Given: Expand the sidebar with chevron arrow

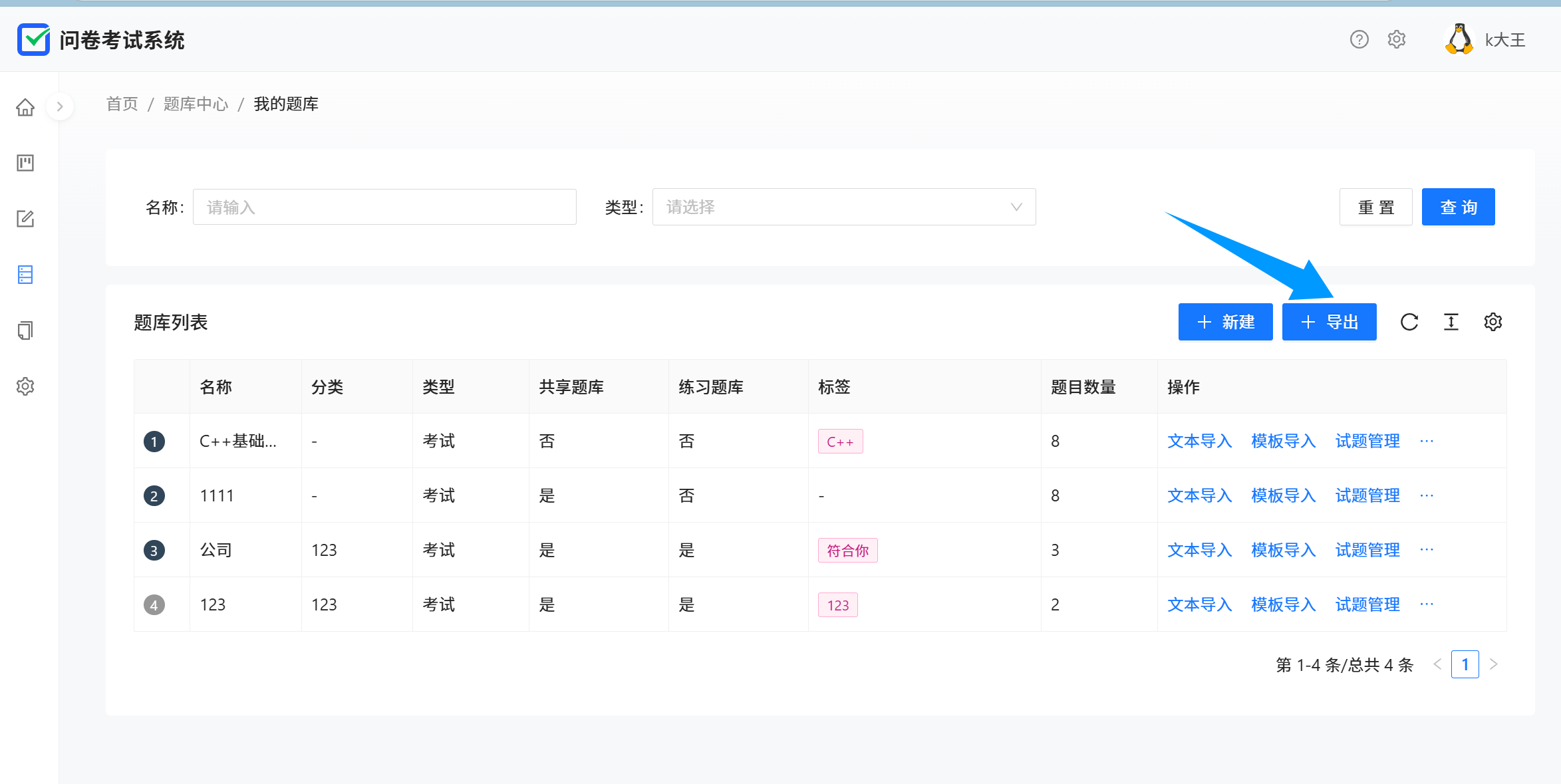Looking at the screenshot, I should [60, 106].
